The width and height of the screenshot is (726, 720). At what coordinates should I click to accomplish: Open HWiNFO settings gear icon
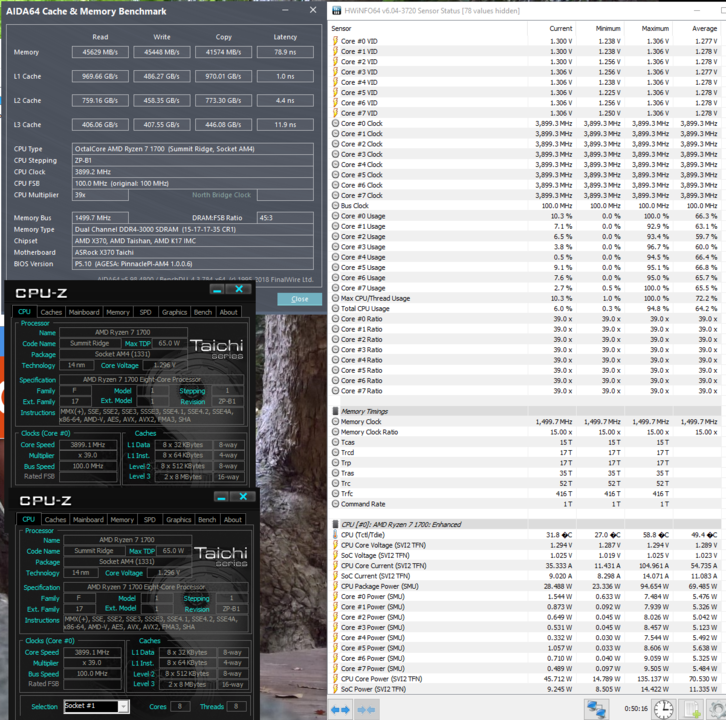[717, 709]
